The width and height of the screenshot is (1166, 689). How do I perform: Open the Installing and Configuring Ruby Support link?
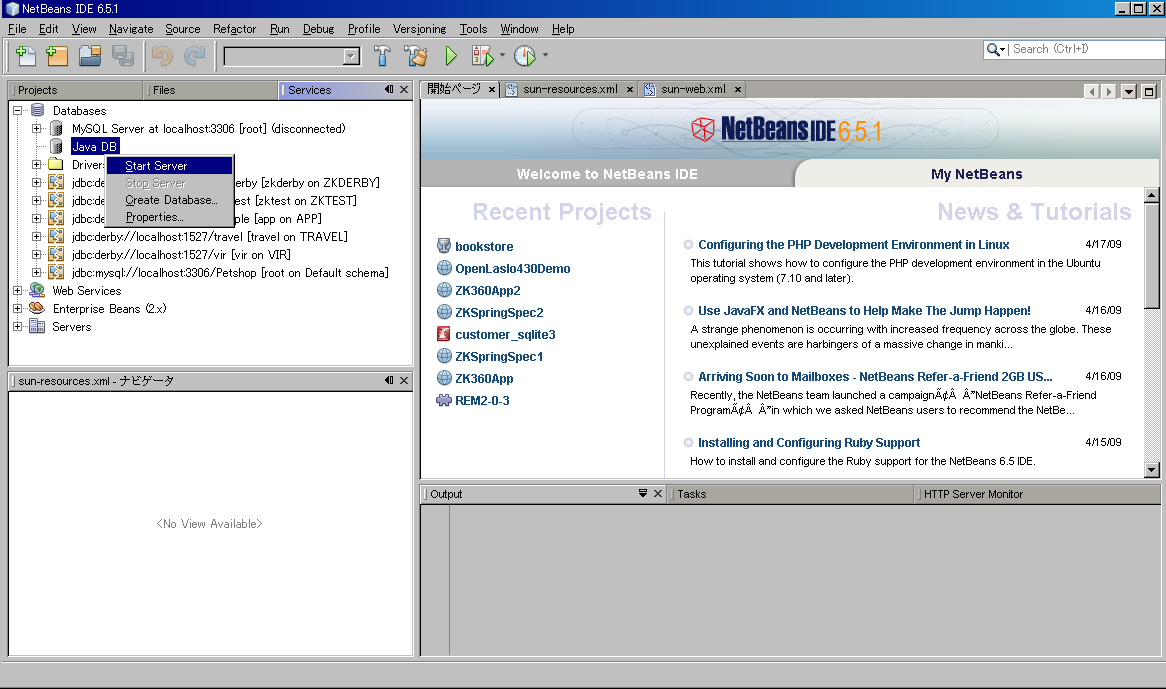[x=808, y=443]
